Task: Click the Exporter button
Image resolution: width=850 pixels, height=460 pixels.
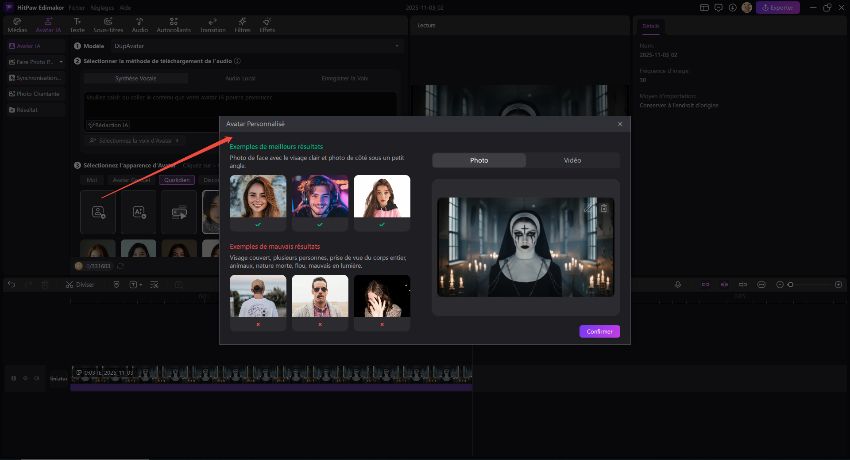Action: point(777,7)
